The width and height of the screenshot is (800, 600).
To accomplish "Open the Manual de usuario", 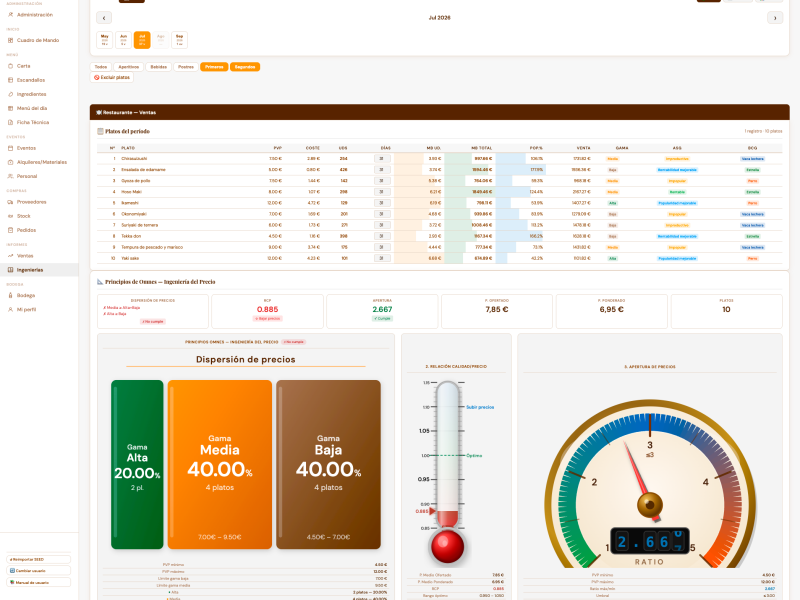I will click(39, 582).
